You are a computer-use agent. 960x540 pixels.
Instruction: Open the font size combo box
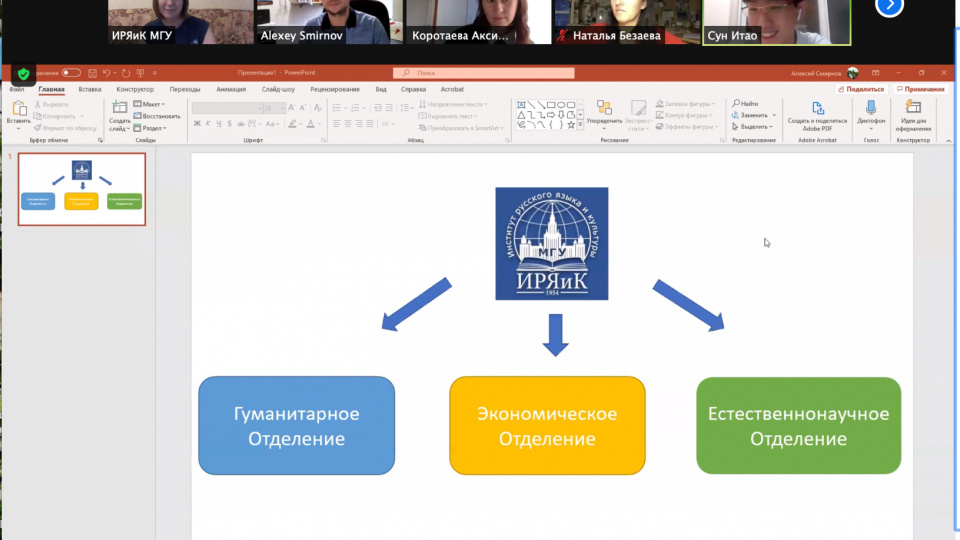click(274, 108)
